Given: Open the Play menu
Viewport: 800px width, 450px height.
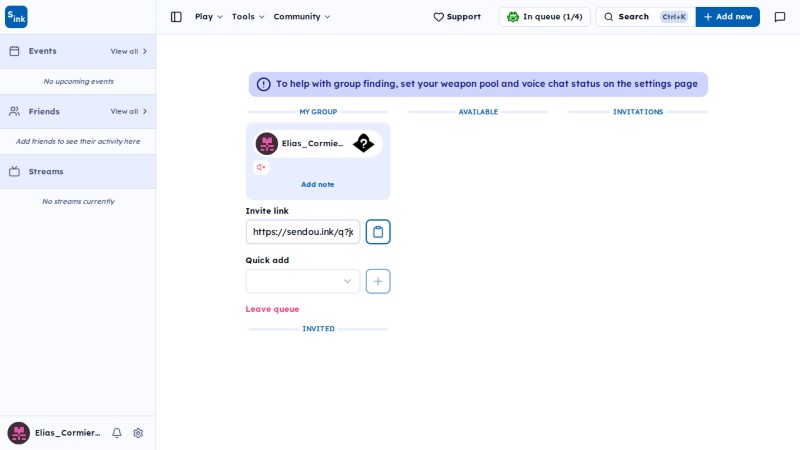Looking at the screenshot, I should coord(209,17).
